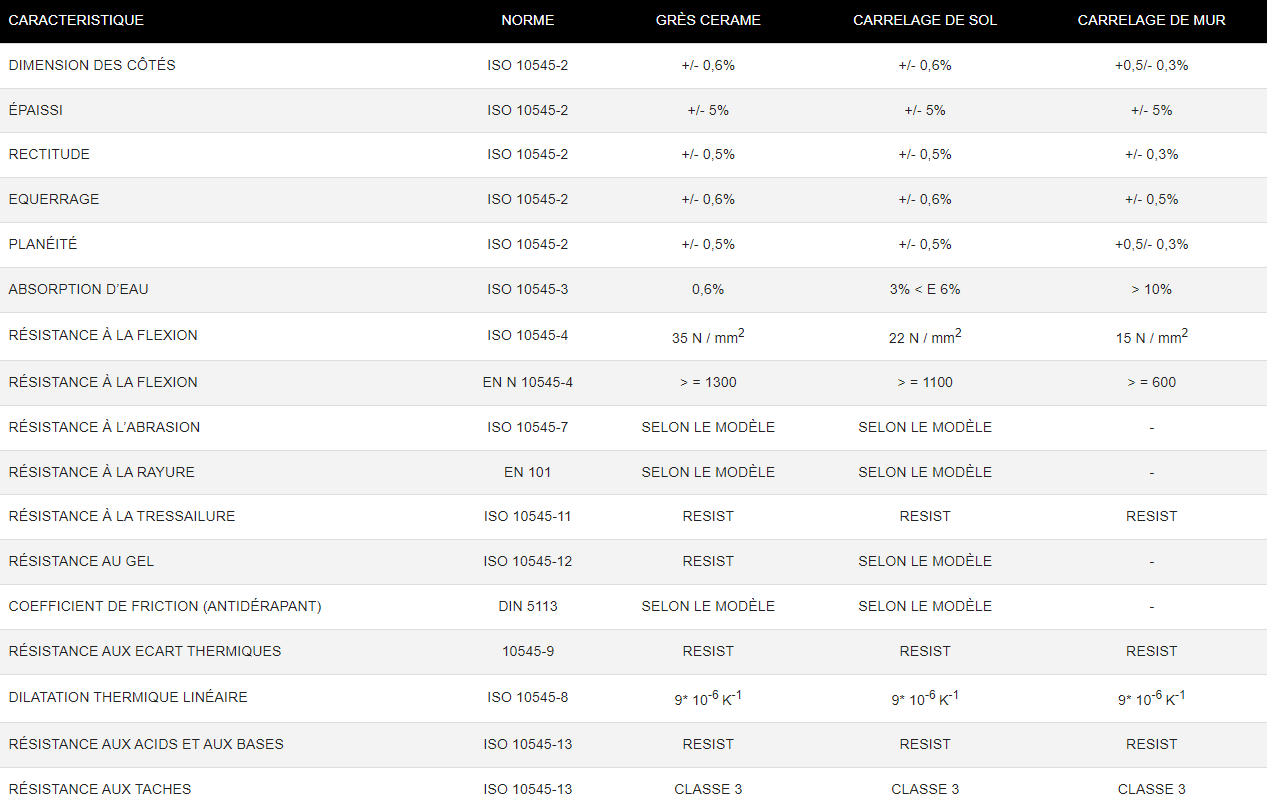Screen dimensions: 1268x808
Task: Select the CARRELAGE DE SOL header
Action: [x=925, y=20]
